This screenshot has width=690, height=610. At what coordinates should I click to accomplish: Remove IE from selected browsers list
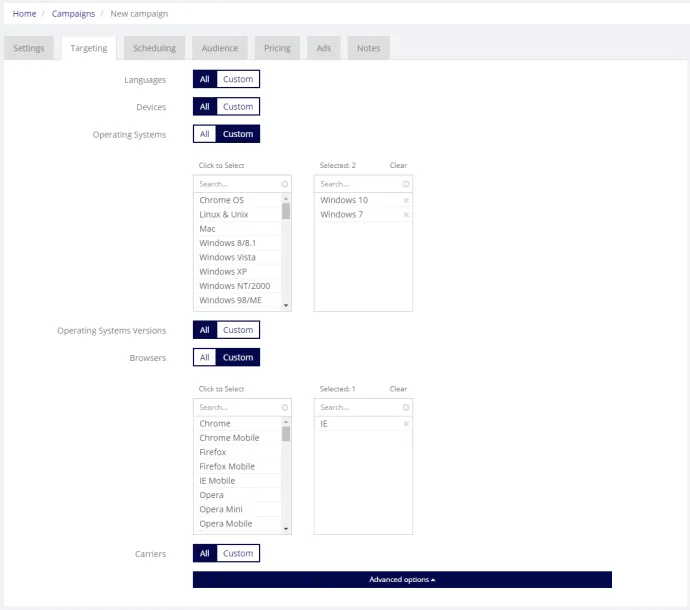tap(406, 424)
